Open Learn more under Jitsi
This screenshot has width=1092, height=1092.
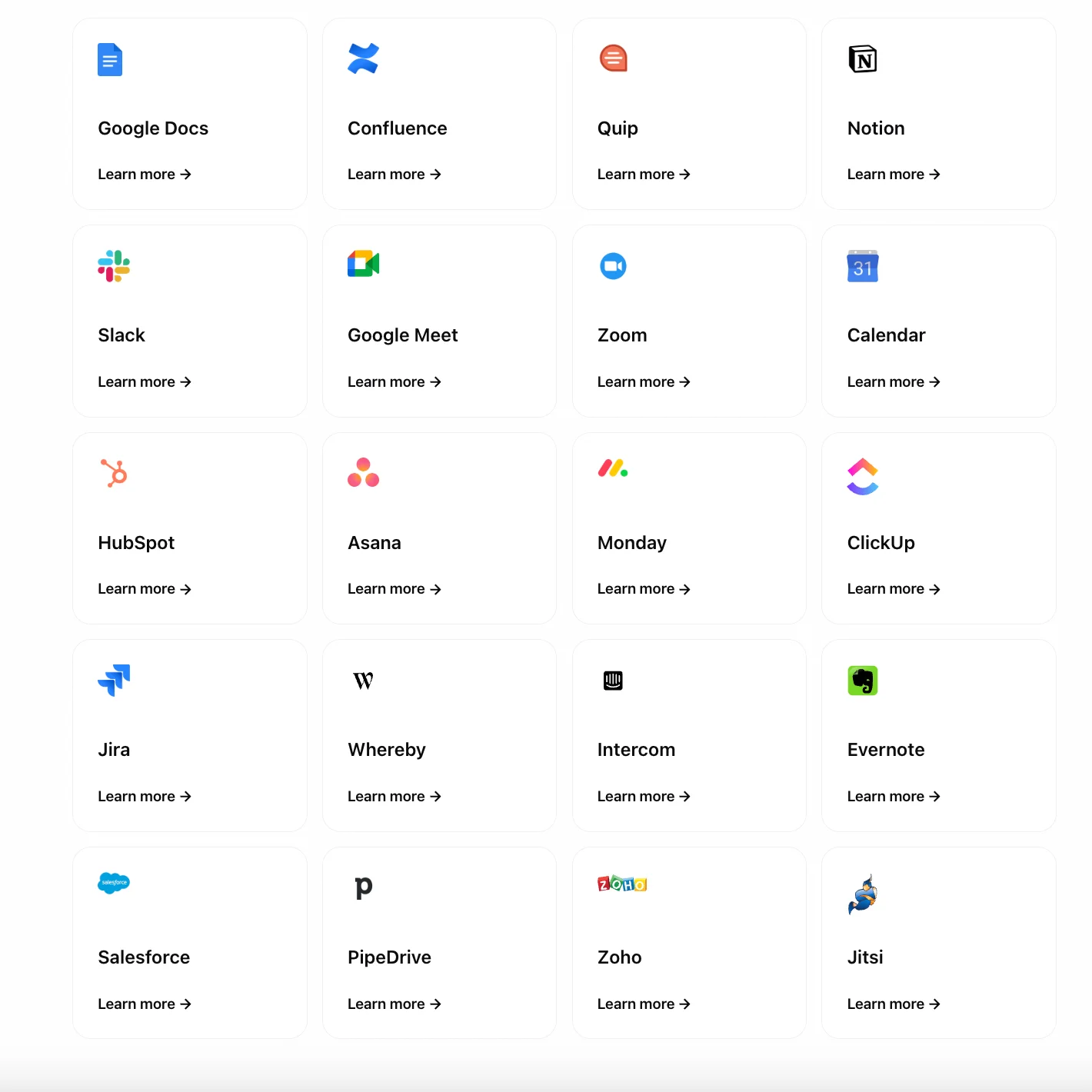894,1004
